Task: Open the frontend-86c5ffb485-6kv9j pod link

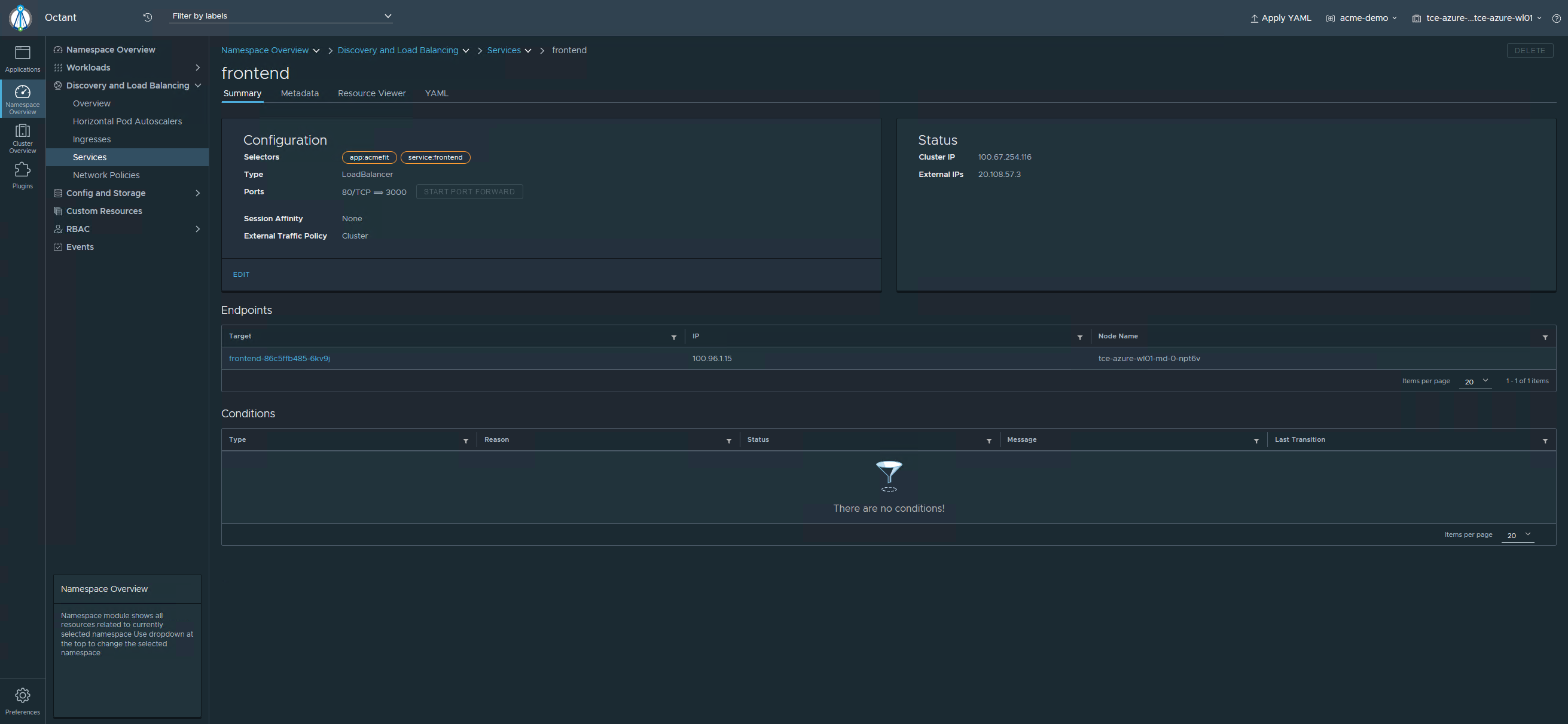Action: point(279,358)
